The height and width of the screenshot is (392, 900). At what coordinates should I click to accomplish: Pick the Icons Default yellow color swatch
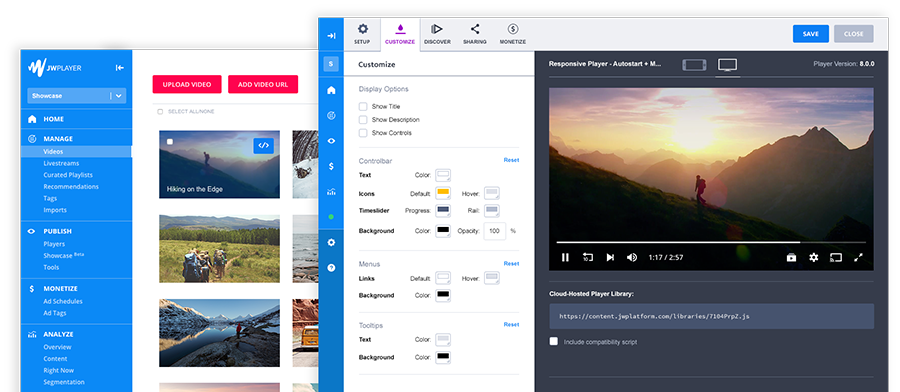coord(443,193)
